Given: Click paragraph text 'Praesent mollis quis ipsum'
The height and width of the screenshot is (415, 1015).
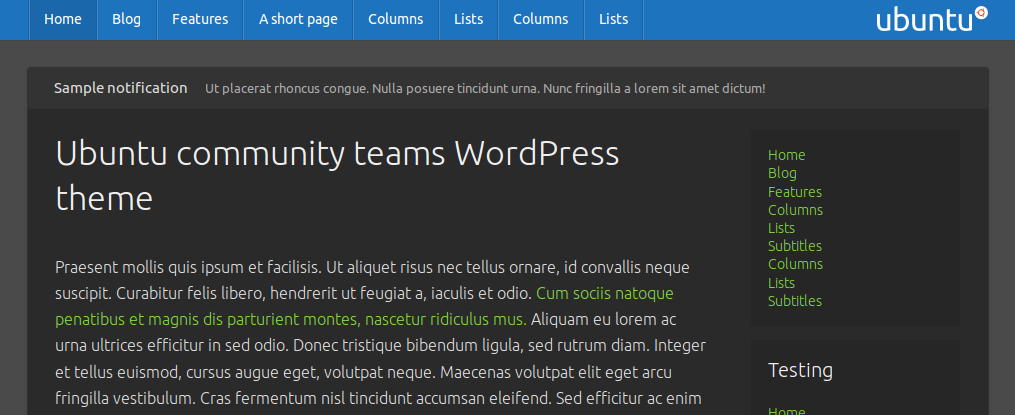Looking at the screenshot, I should pyautogui.click(x=150, y=267).
